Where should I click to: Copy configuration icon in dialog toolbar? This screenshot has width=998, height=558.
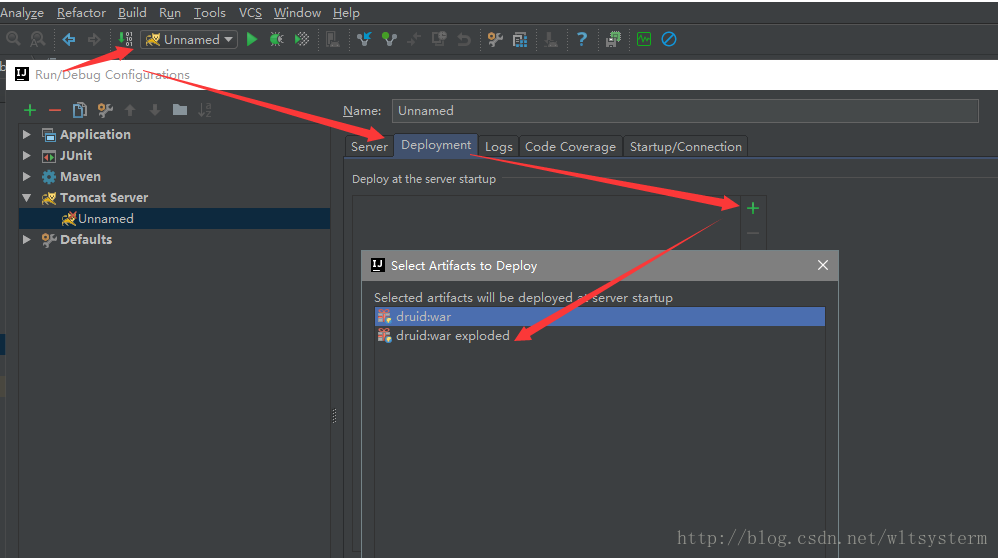[80, 110]
